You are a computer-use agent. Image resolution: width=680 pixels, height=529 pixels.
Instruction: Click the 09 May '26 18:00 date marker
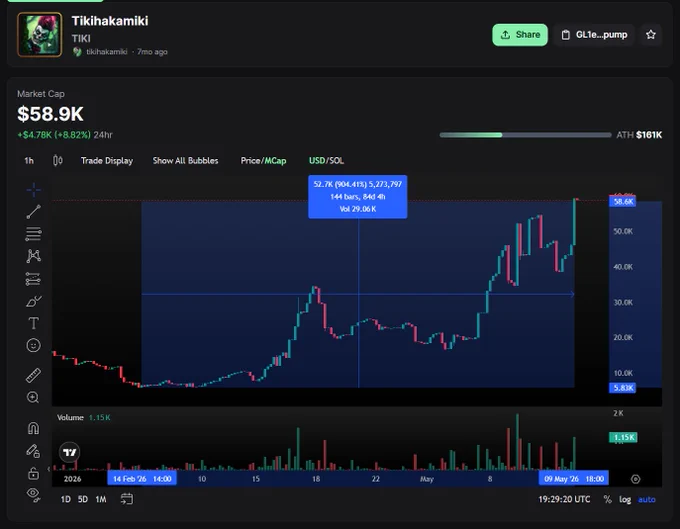tap(574, 479)
